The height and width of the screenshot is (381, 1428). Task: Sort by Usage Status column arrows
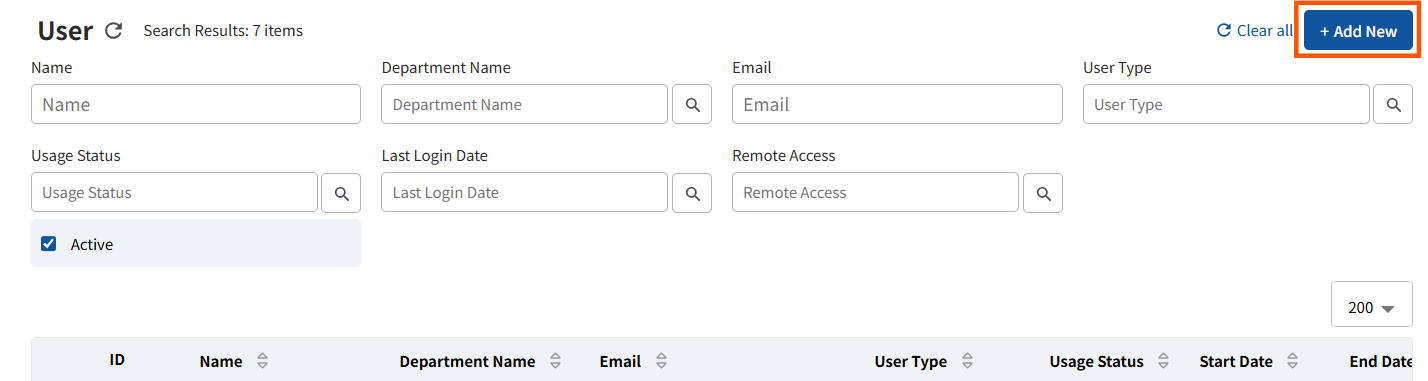point(1164,362)
